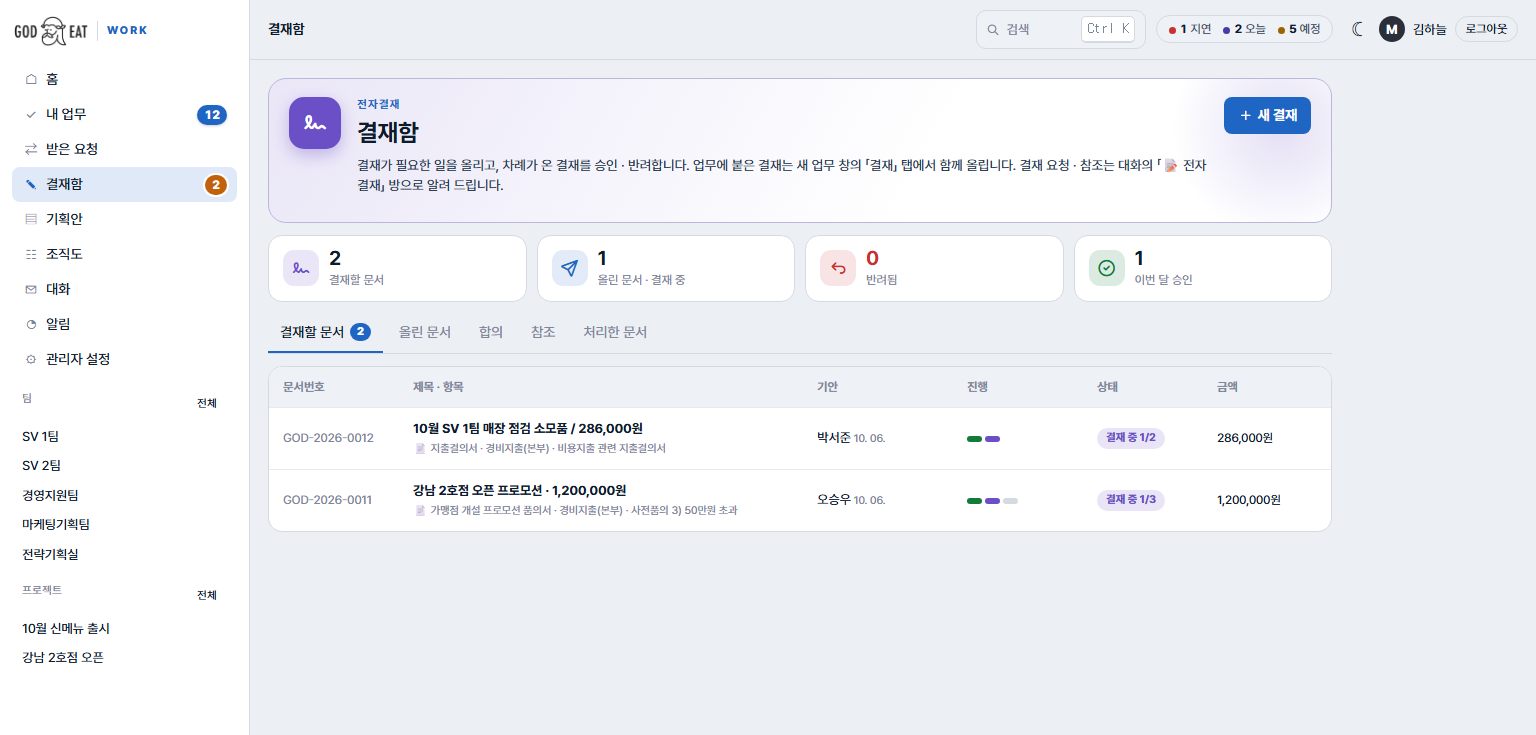This screenshot has height=735, width=1536.
Task: Click the 결재 중 1/3 status badge
Action: pos(1131,500)
